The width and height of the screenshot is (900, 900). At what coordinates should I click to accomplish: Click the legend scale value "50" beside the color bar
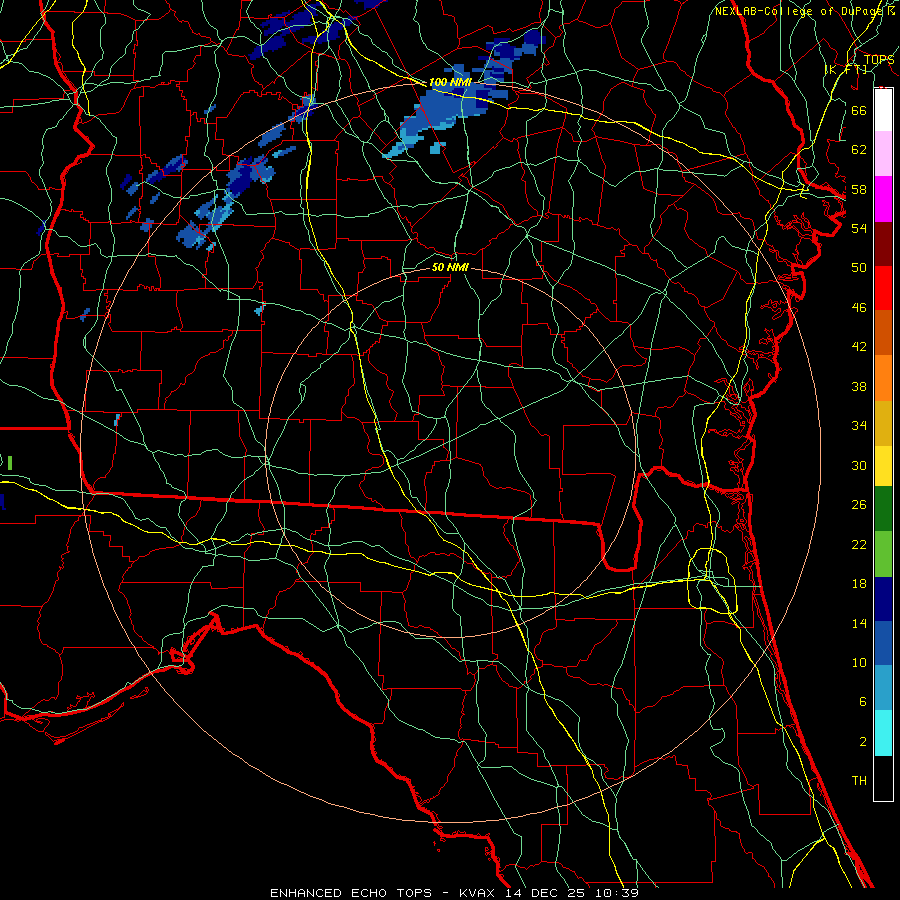tap(859, 268)
